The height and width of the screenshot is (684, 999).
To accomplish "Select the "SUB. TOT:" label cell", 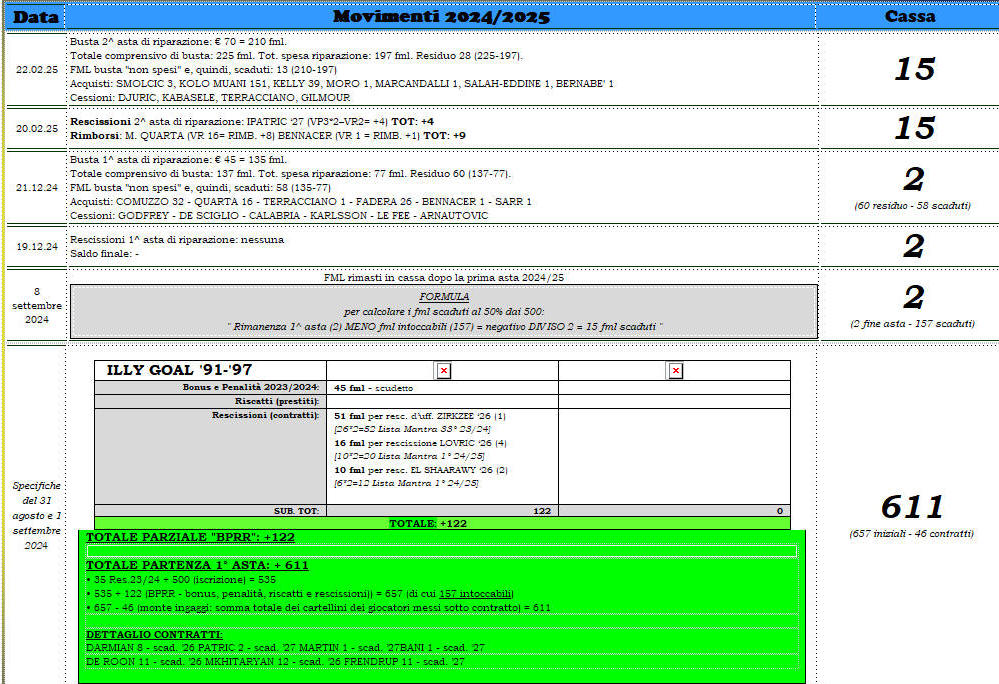I will (x=296, y=510).
